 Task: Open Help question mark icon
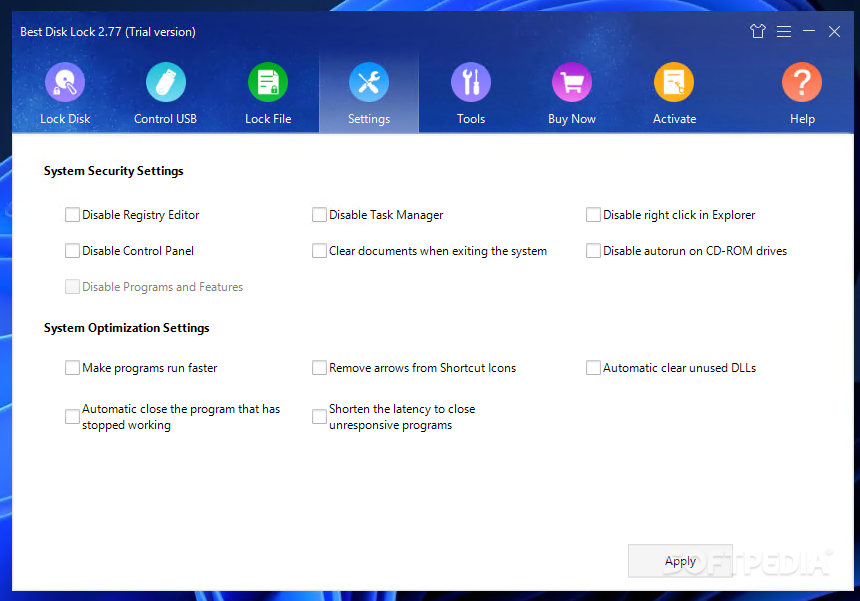pyautogui.click(x=802, y=83)
